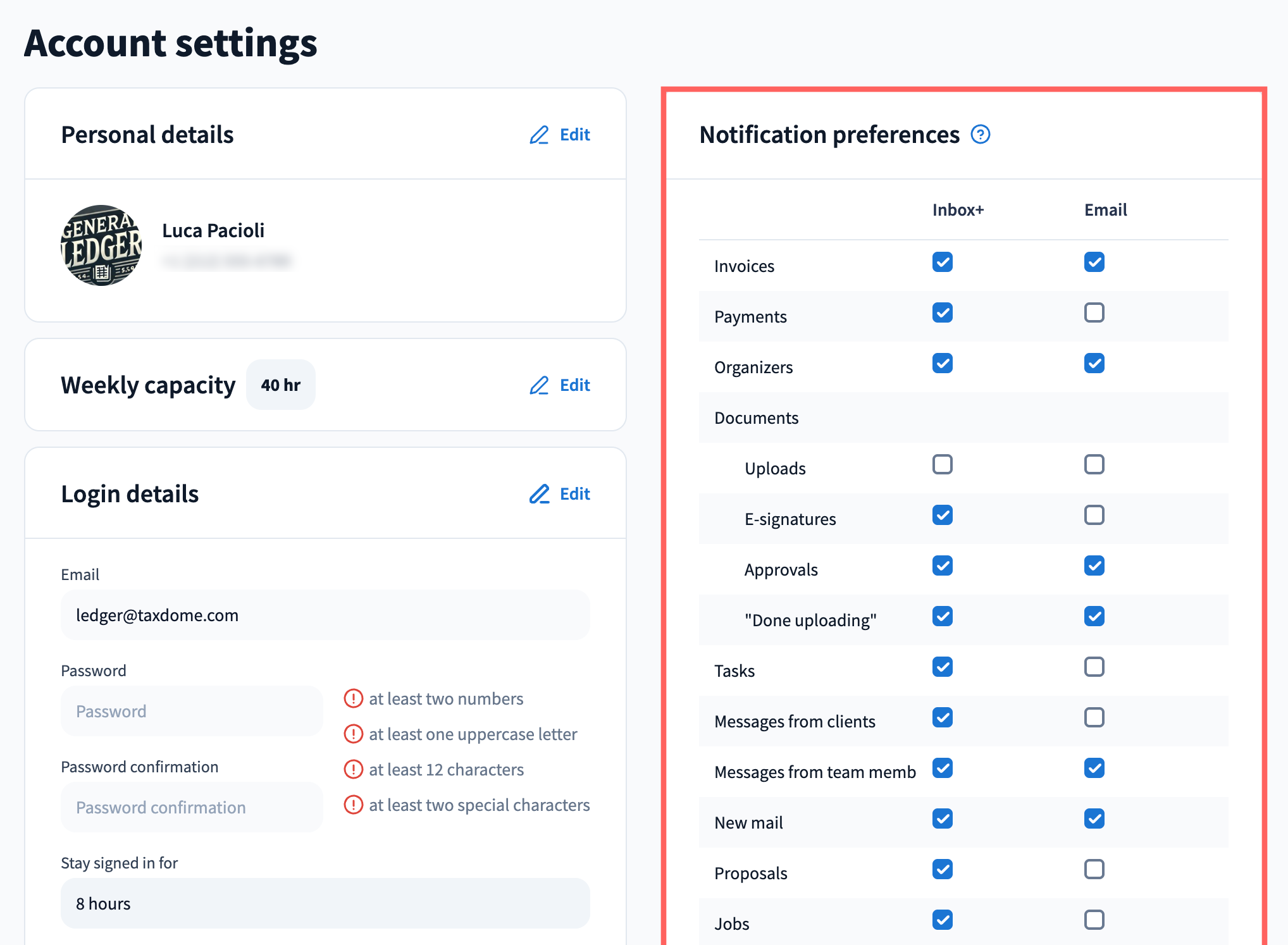1288x945 pixels.
Task: Uncheck Invoices Inbox+ notification
Action: click(942, 262)
